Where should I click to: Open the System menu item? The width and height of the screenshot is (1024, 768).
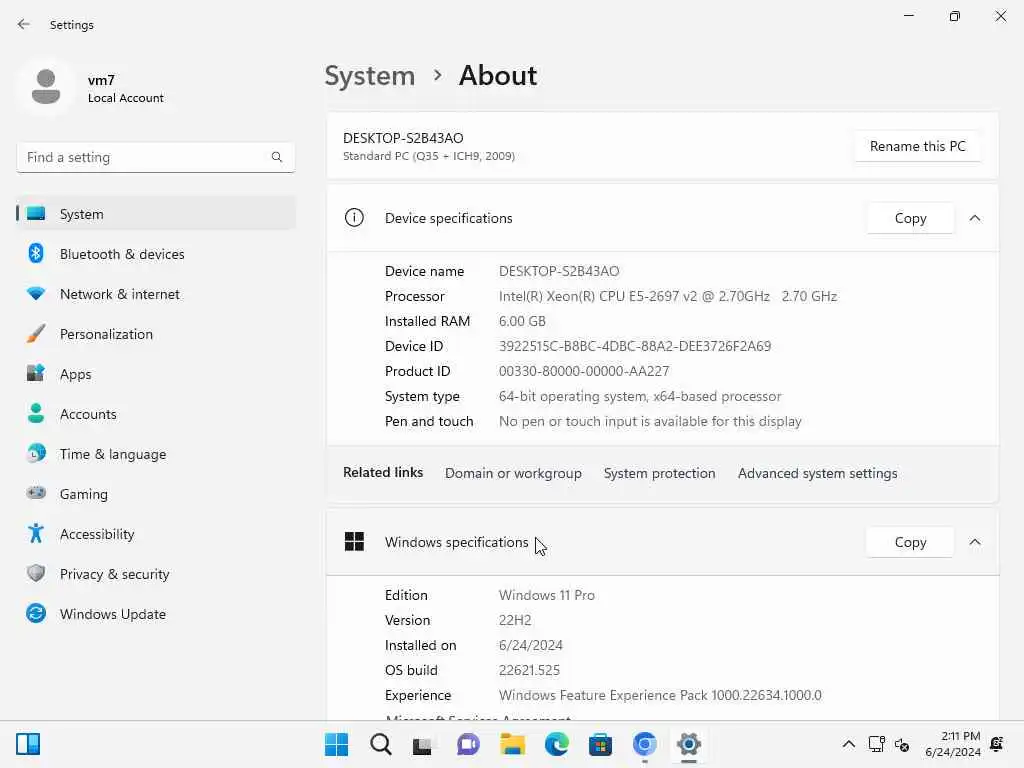[156, 214]
